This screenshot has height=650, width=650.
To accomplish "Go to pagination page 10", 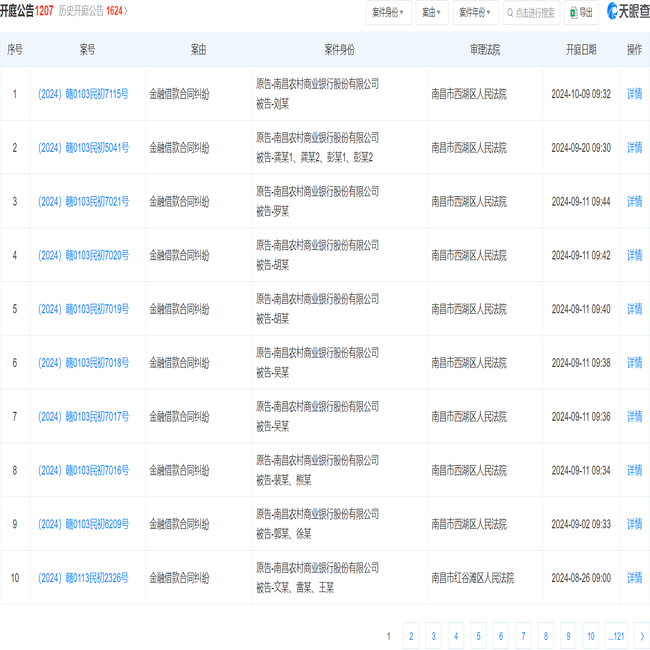I will point(590,636).
